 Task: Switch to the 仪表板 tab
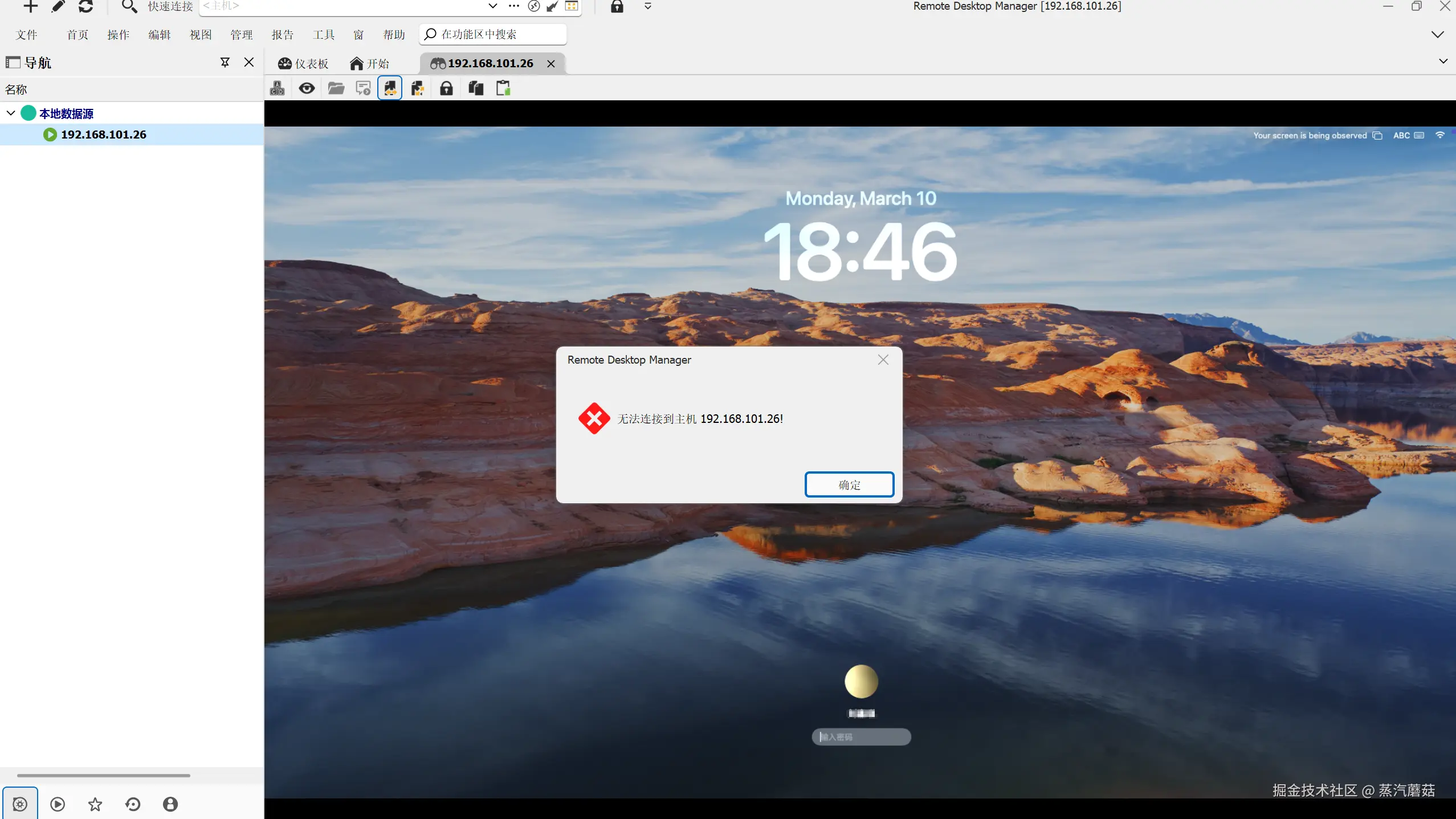[x=303, y=63]
